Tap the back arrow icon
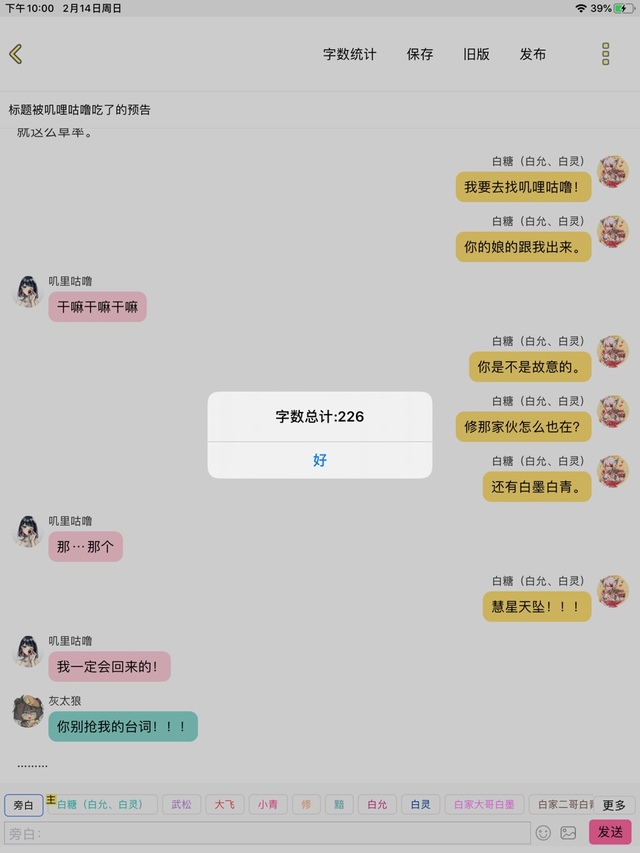The width and height of the screenshot is (640, 853). (x=16, y=54)
